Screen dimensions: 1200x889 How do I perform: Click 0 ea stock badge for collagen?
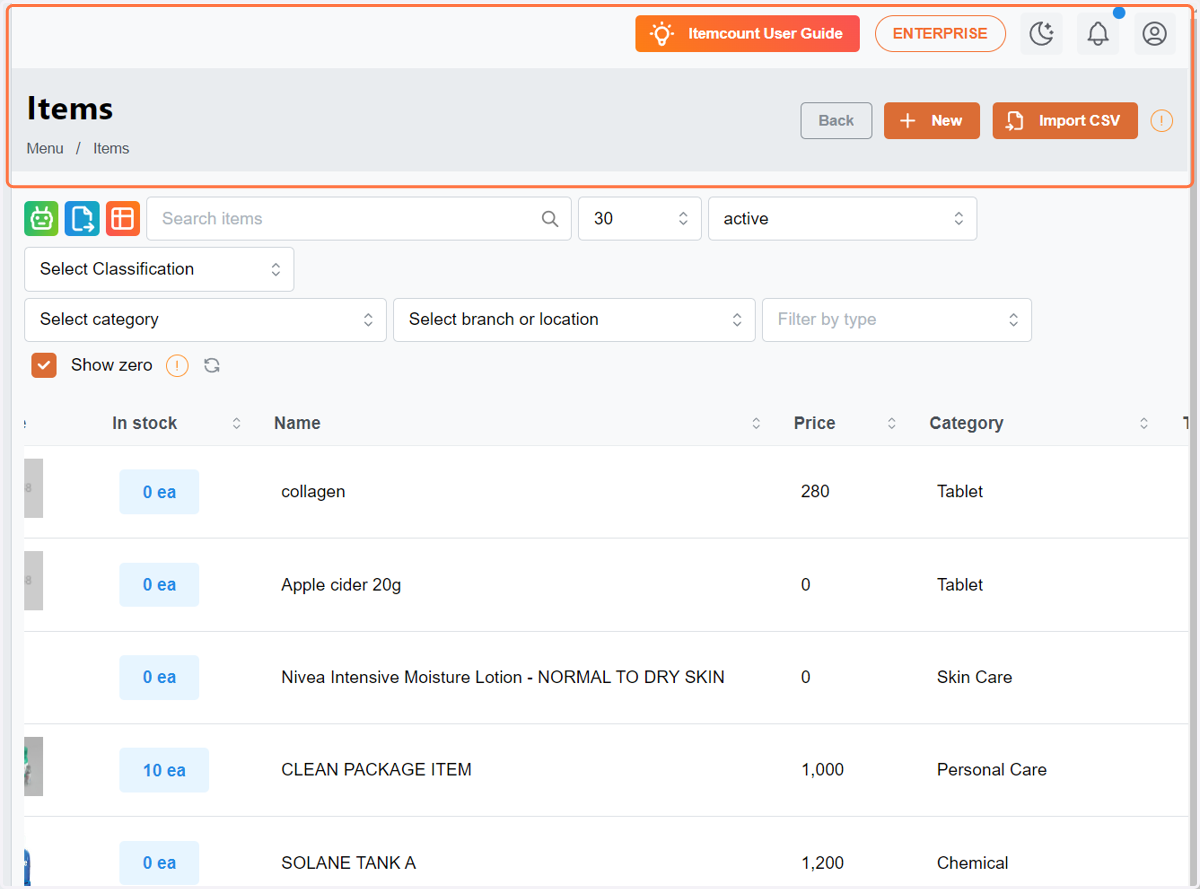pos(159,492)
